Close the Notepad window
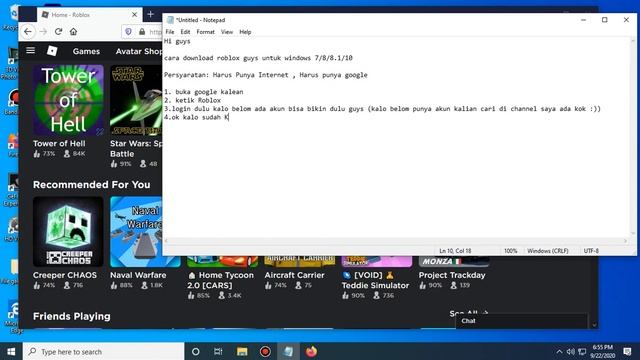The image size is (640, 360). 626,20
